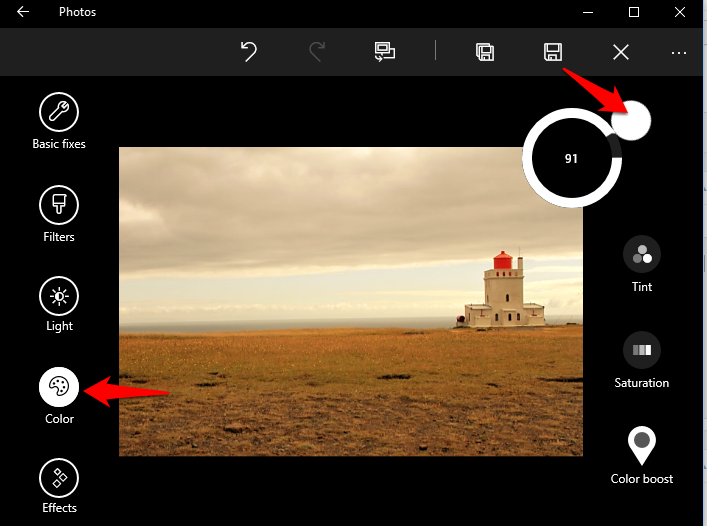Select the Color palette category
707x526 pixels.
coord(59,387)
